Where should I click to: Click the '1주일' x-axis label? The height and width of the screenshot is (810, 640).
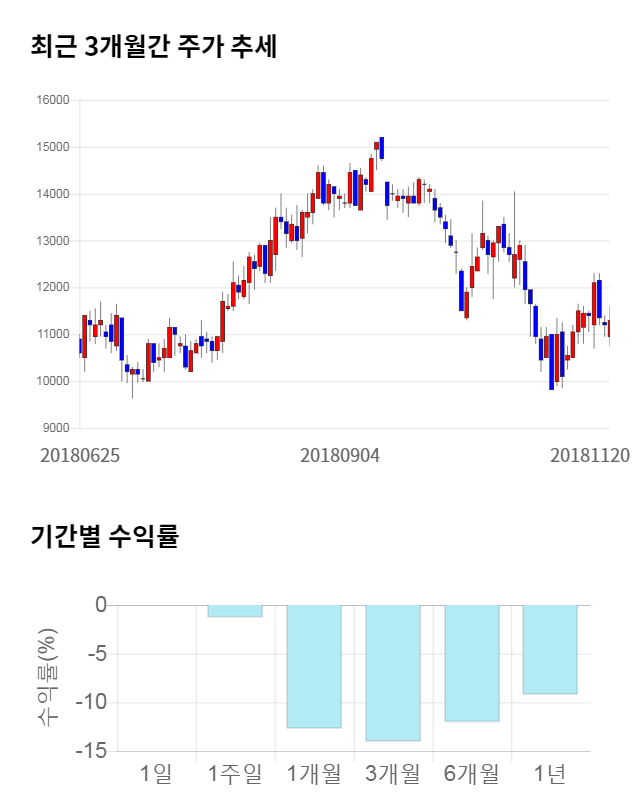pos(235,773)
